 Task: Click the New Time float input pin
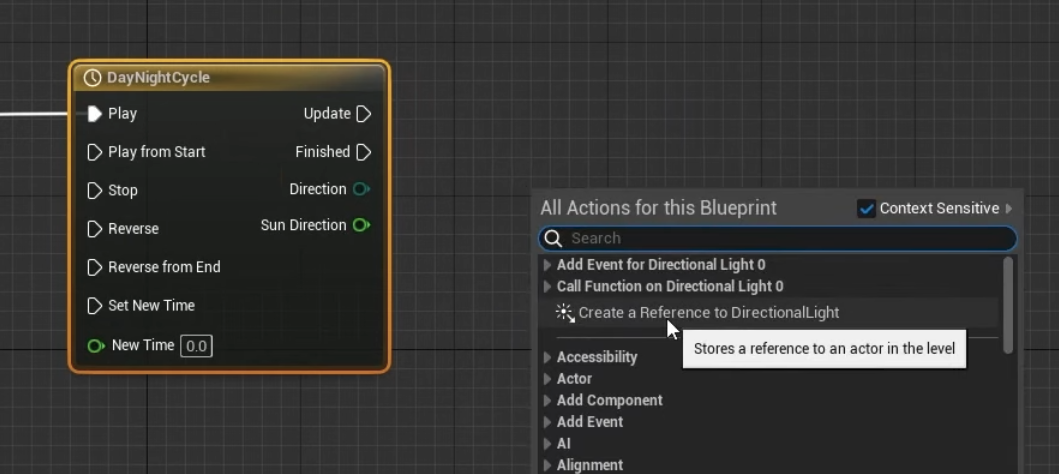point(95,346)
